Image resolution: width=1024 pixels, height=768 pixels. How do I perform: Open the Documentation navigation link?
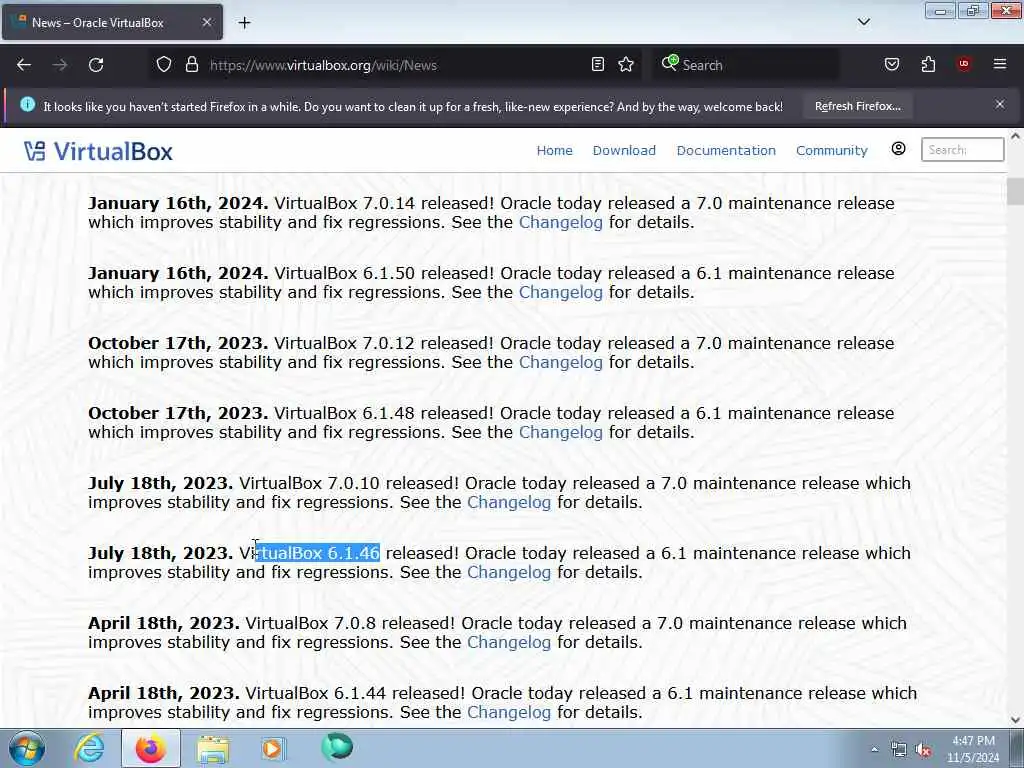726,150
